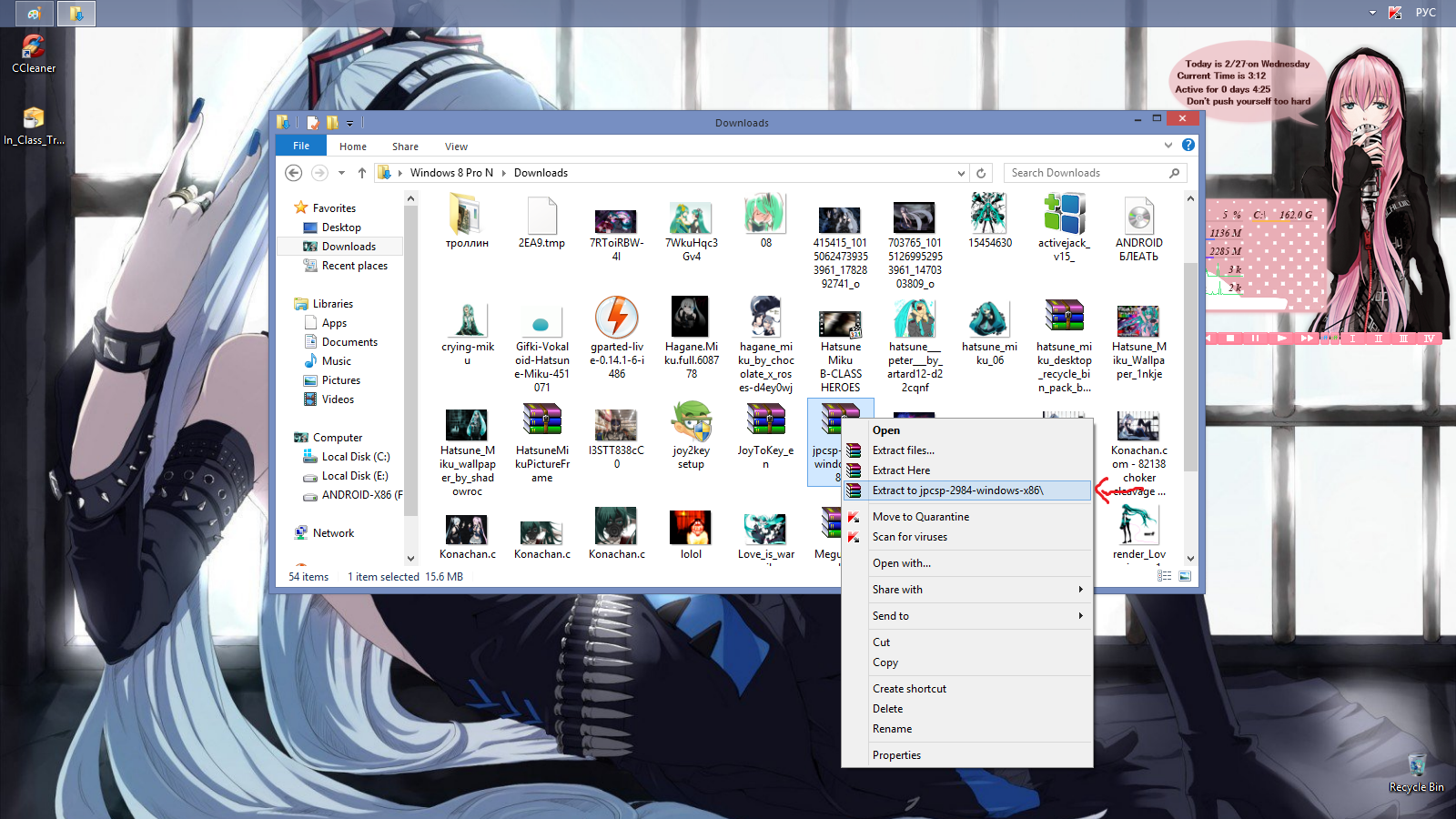Choose Extract Here from context menu

click(901, 470)
